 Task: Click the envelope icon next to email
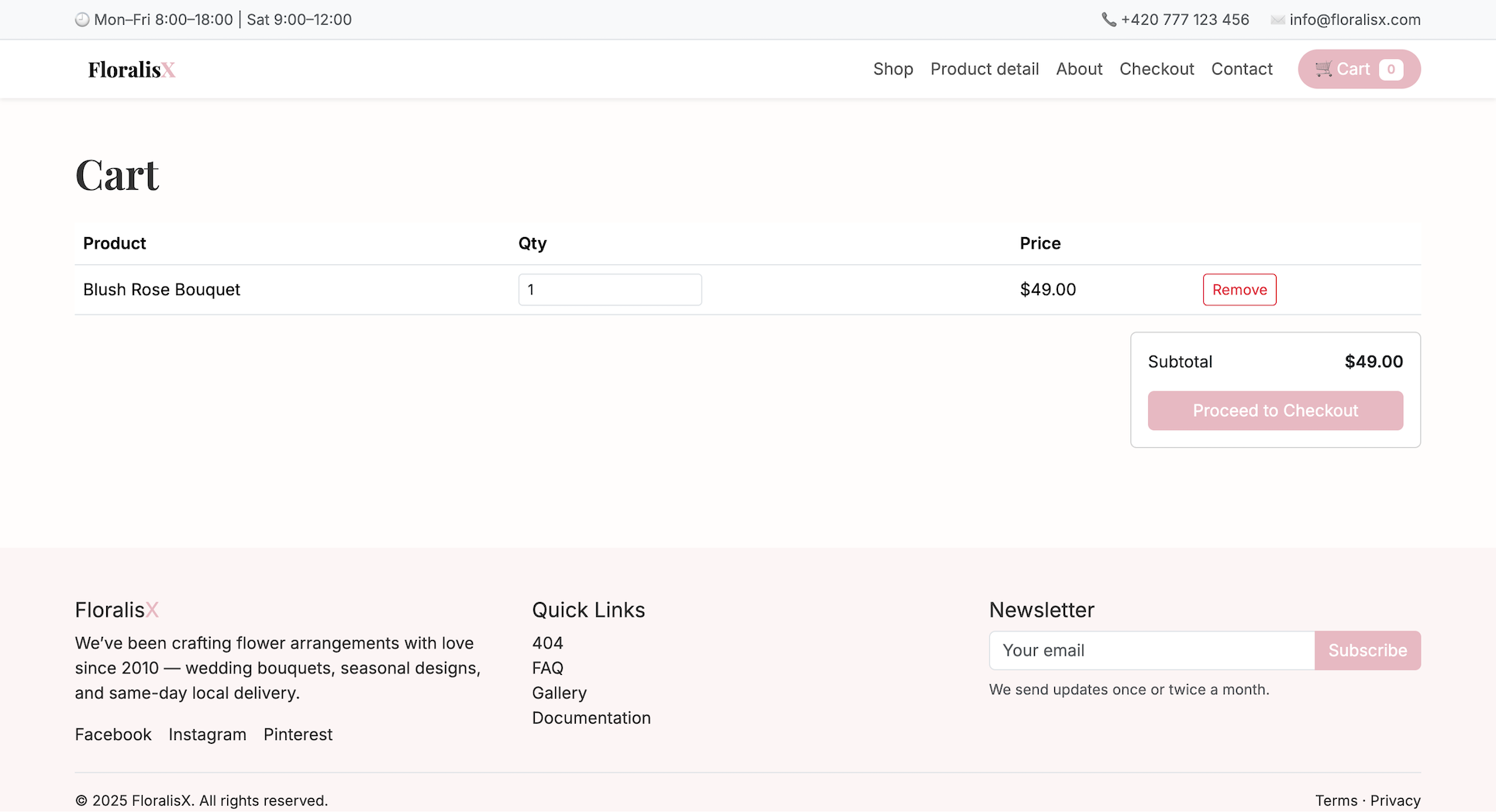(1277, 20)
